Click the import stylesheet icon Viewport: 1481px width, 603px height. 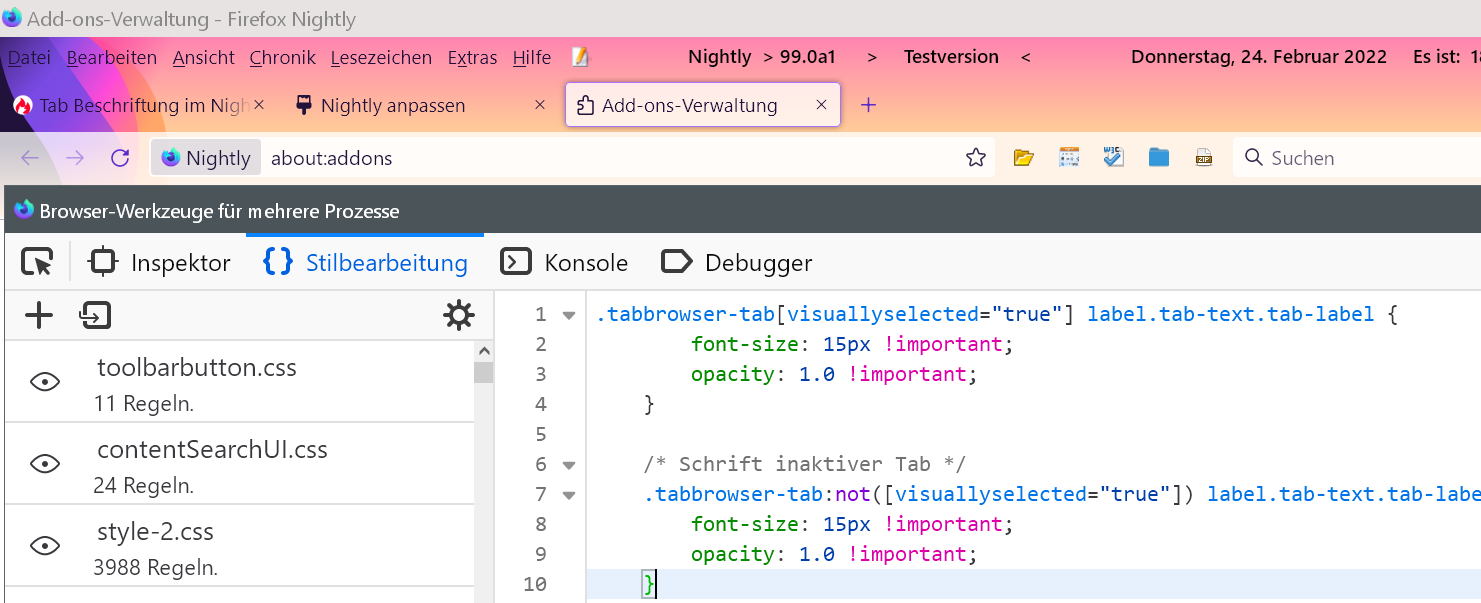click(x=95, y=316)
